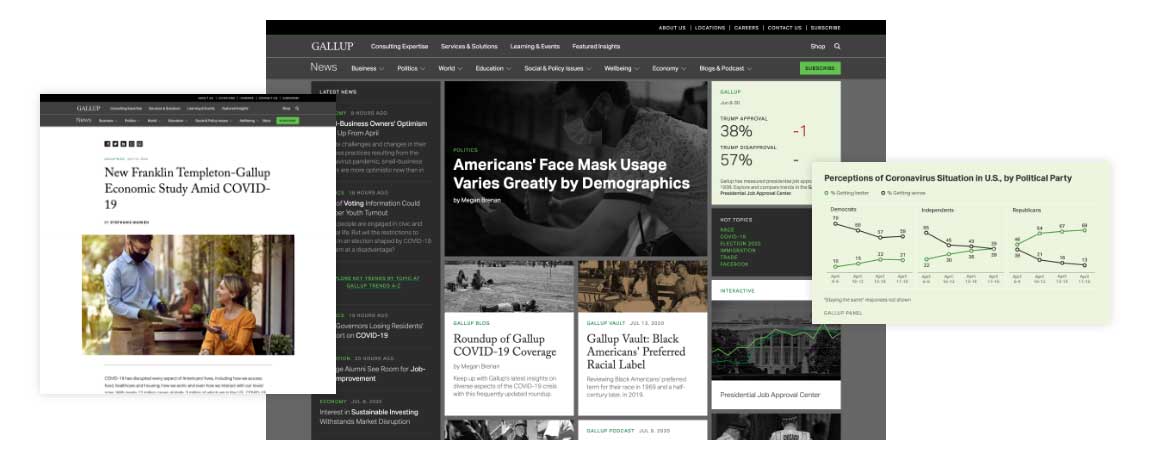Expand Business dropdown in main News navigation
This screenshot has height=460, width=1150.
click(x=367, y=68)
